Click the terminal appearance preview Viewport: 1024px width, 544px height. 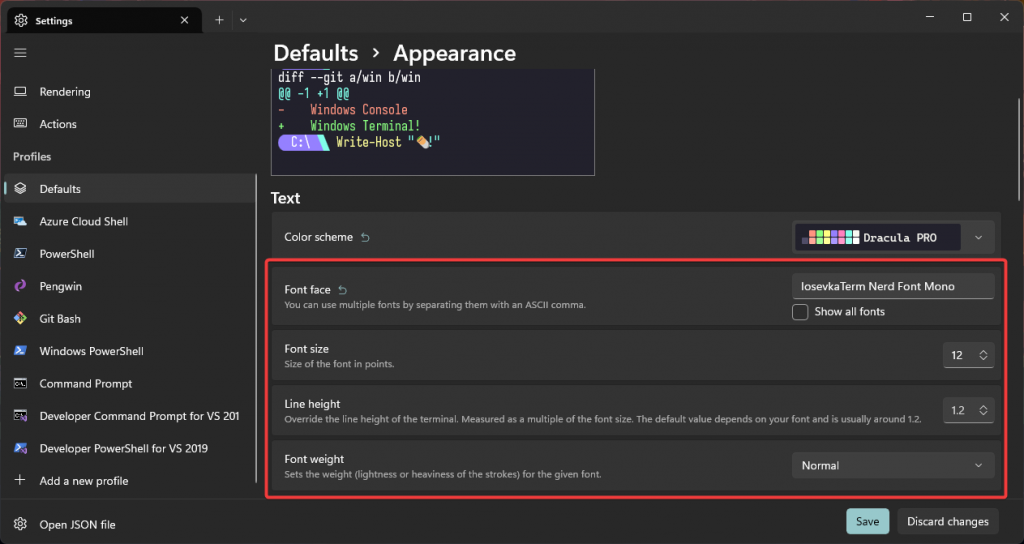pyautogui.click(x=432, y=122)
